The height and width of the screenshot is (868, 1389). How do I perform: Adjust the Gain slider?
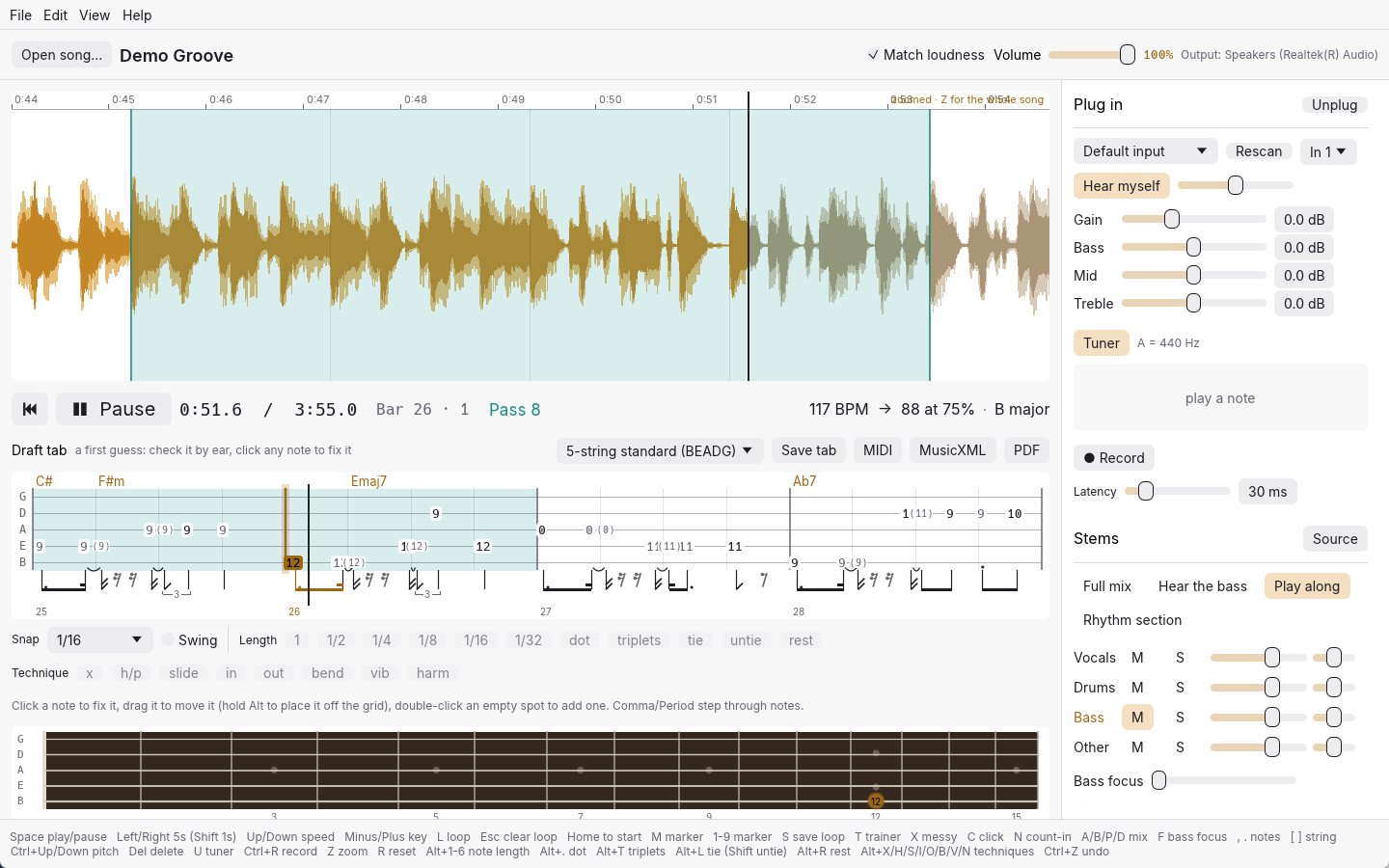click(x=1194, y=220)
